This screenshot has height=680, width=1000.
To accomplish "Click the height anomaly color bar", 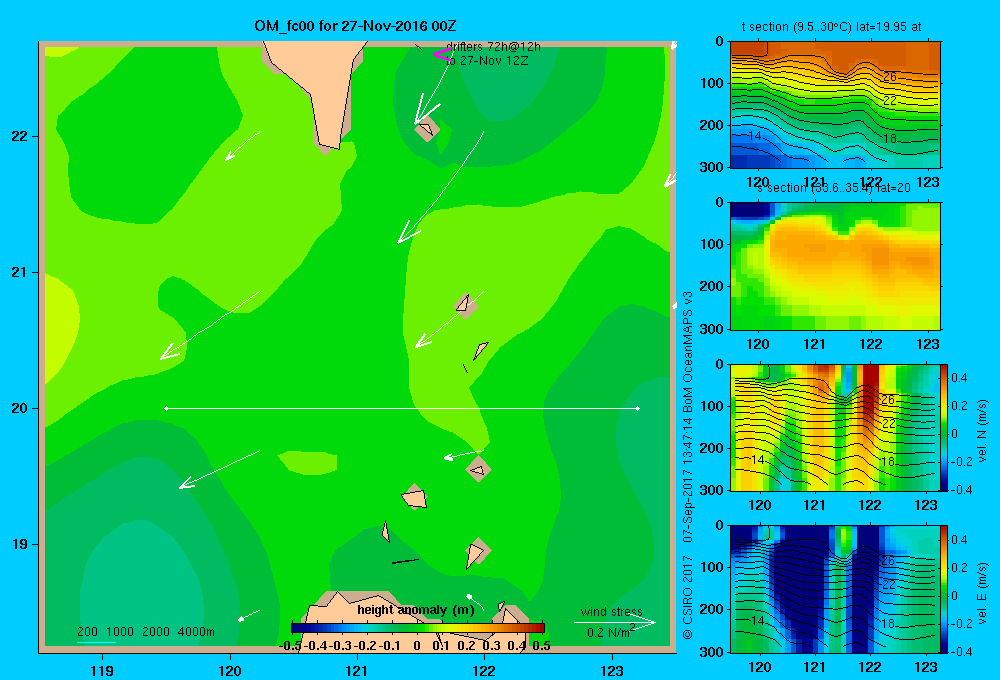I will pyautogui.click(x=418, y=628).
